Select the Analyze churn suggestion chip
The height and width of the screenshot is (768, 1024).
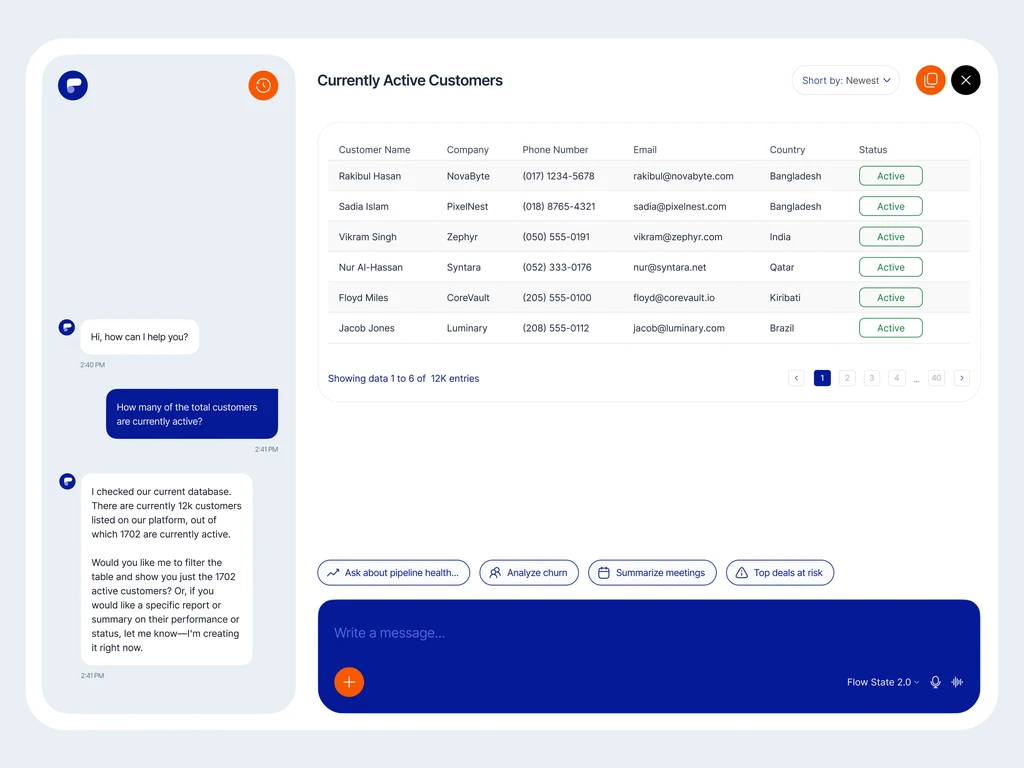(529, 573)
